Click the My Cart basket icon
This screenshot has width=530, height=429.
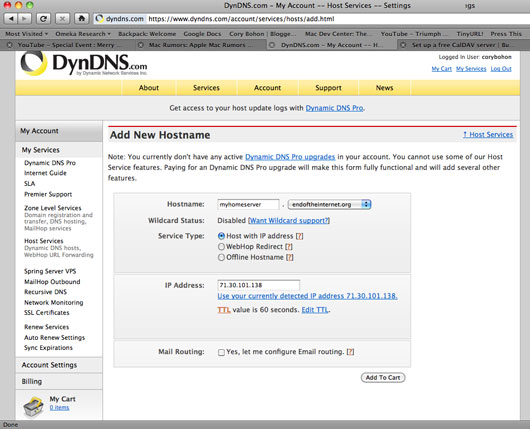coord(33,407)
